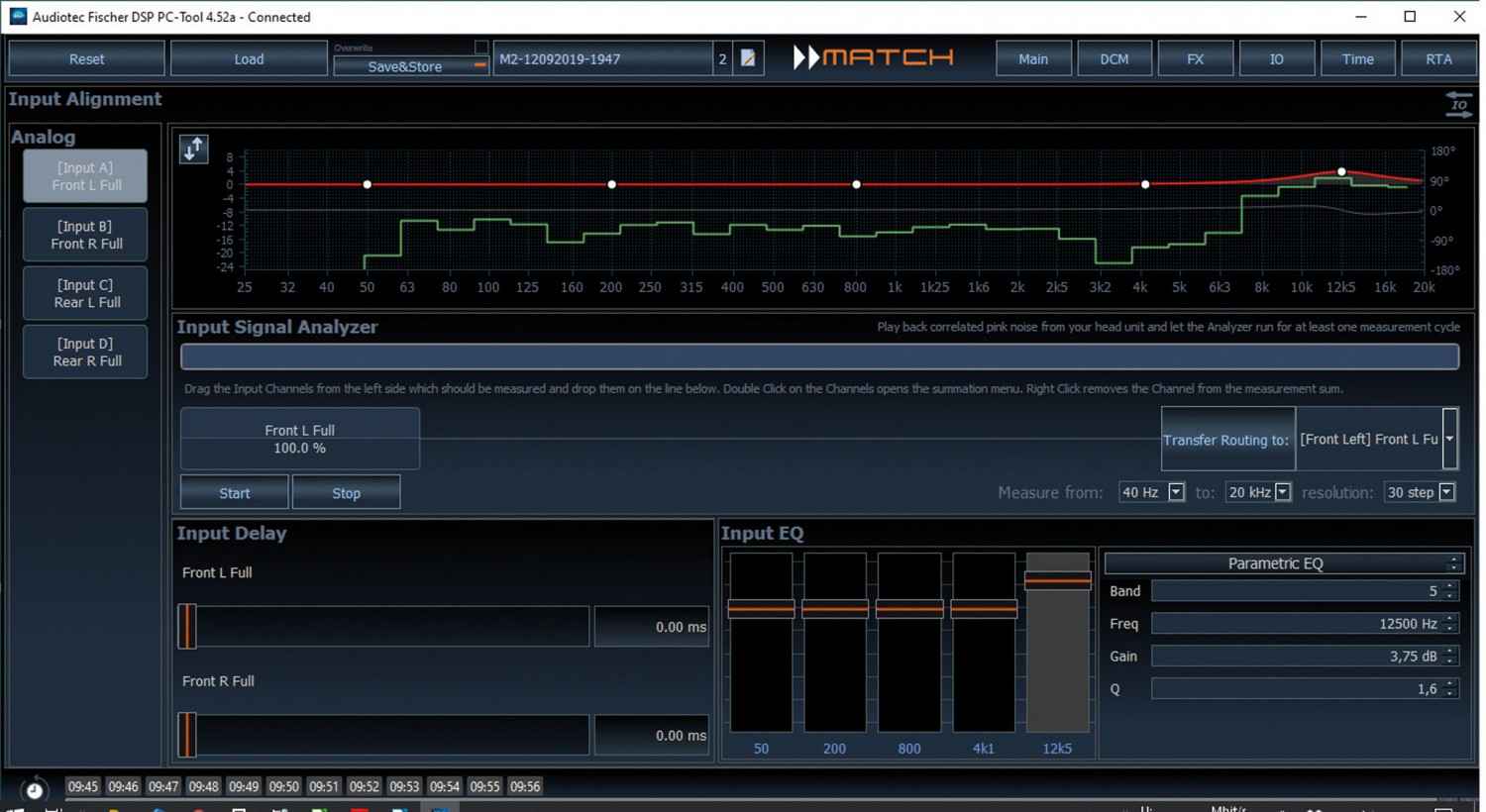Viewport: 1486px width, 812px height.
Task: Select Input A Front L Full
Action: (86, 176)
